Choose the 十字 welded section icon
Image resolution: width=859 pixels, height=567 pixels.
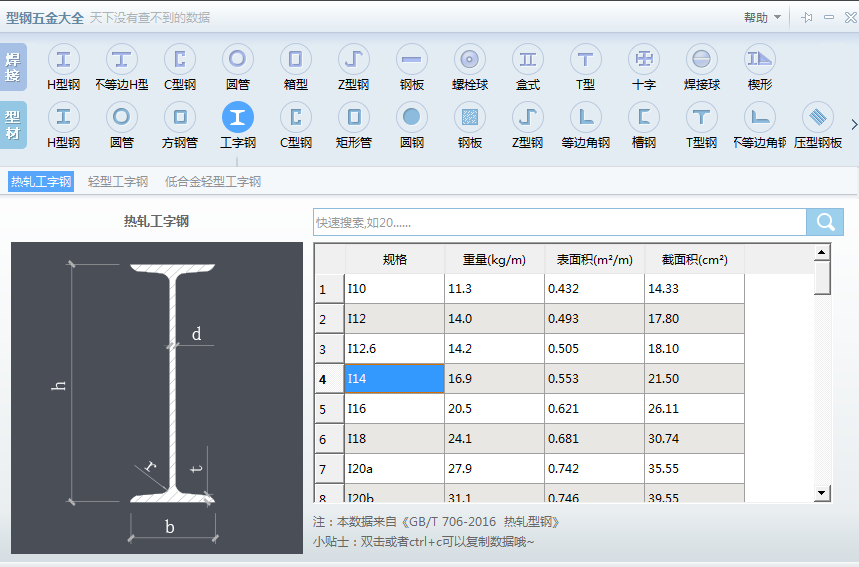click(644, 59)
